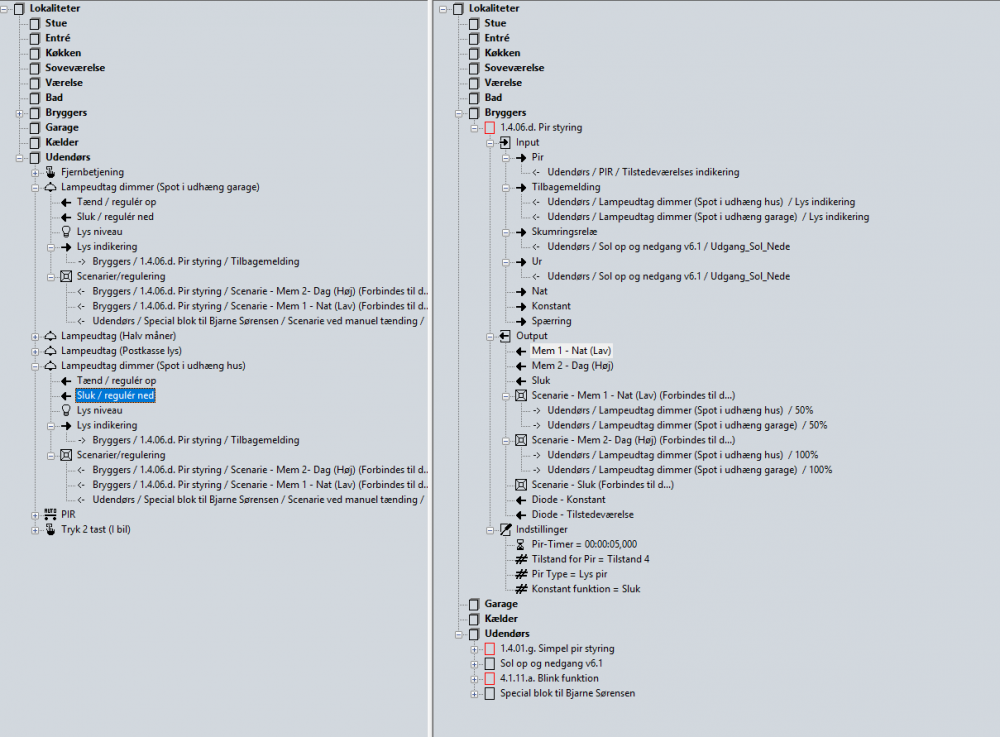1000x737 pixels.
Task: Select Special blok til Bjarne Sørensen block
Action: (x=567, y=693)
